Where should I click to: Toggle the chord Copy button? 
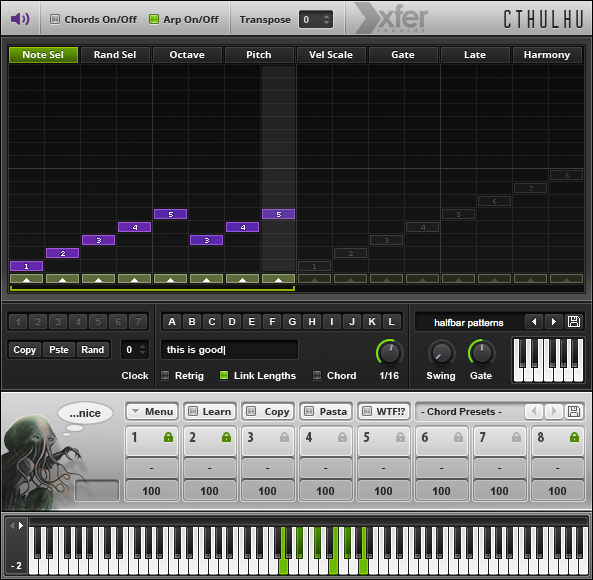click(268, 411)
